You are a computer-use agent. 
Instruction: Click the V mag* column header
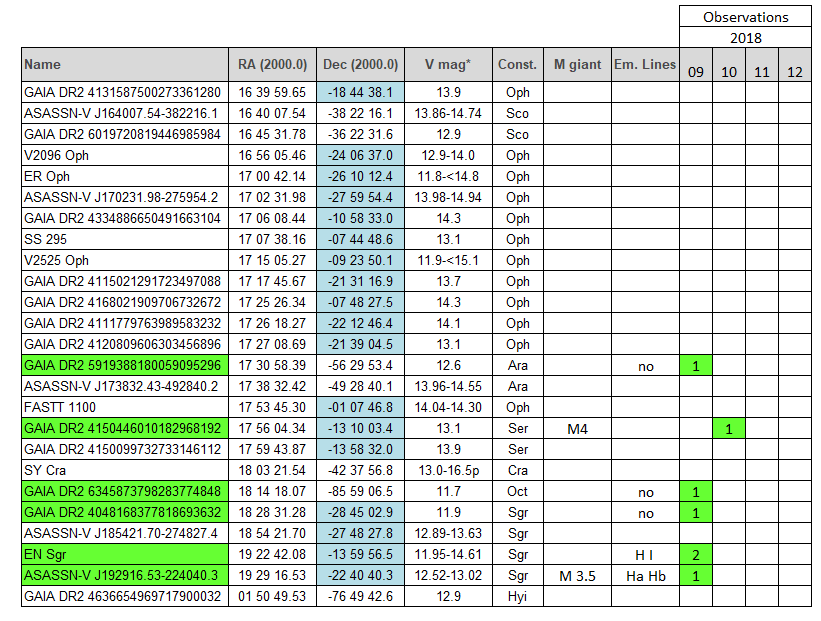pyautogui.click(x=448, y=65)
